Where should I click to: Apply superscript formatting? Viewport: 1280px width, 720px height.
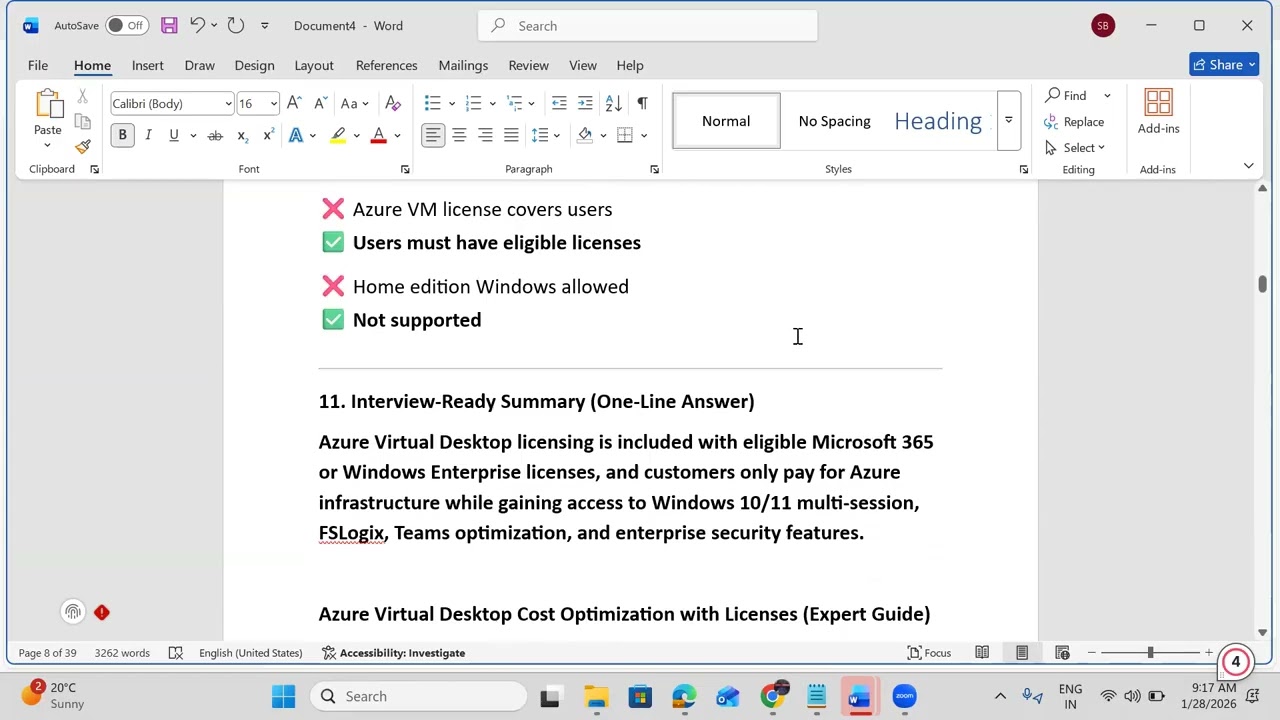tap(268, 135)
